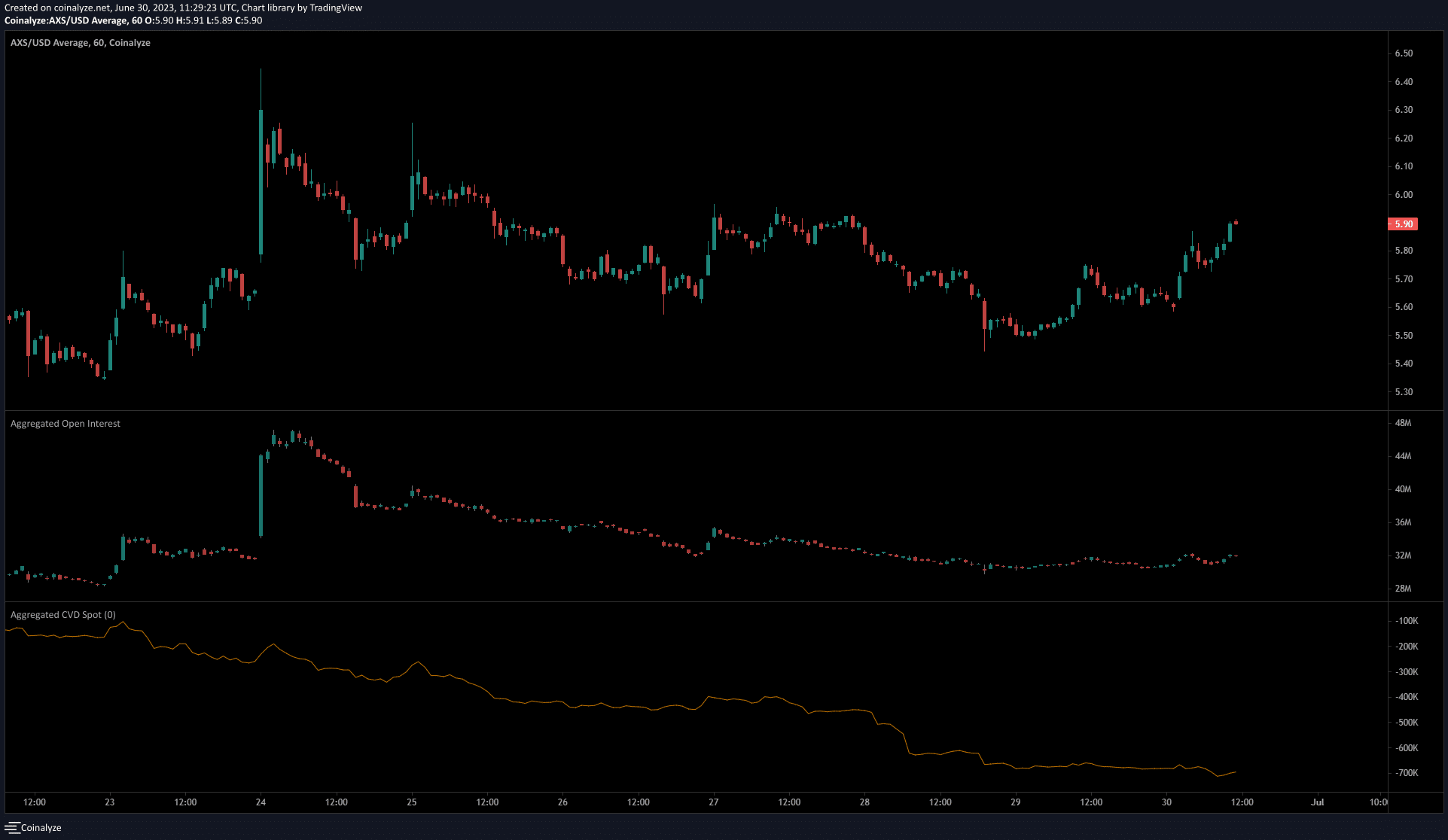The image size is (1448, 840).
Task: Click the 5.30 price axis label
Action: pyautogui.click(x=1404, y=392)
